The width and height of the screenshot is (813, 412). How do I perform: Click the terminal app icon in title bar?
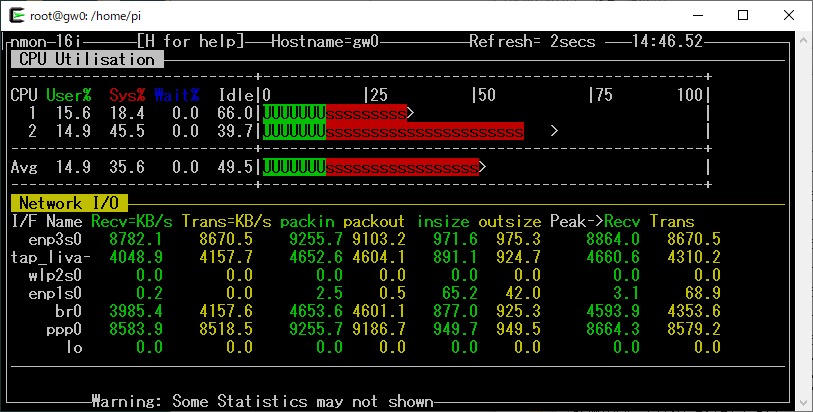[17, 16]
